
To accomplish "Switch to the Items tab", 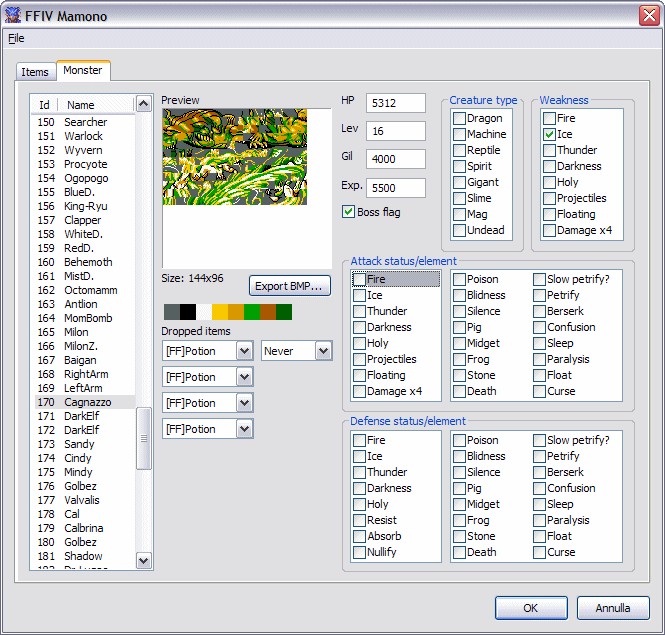I will 35,72.
